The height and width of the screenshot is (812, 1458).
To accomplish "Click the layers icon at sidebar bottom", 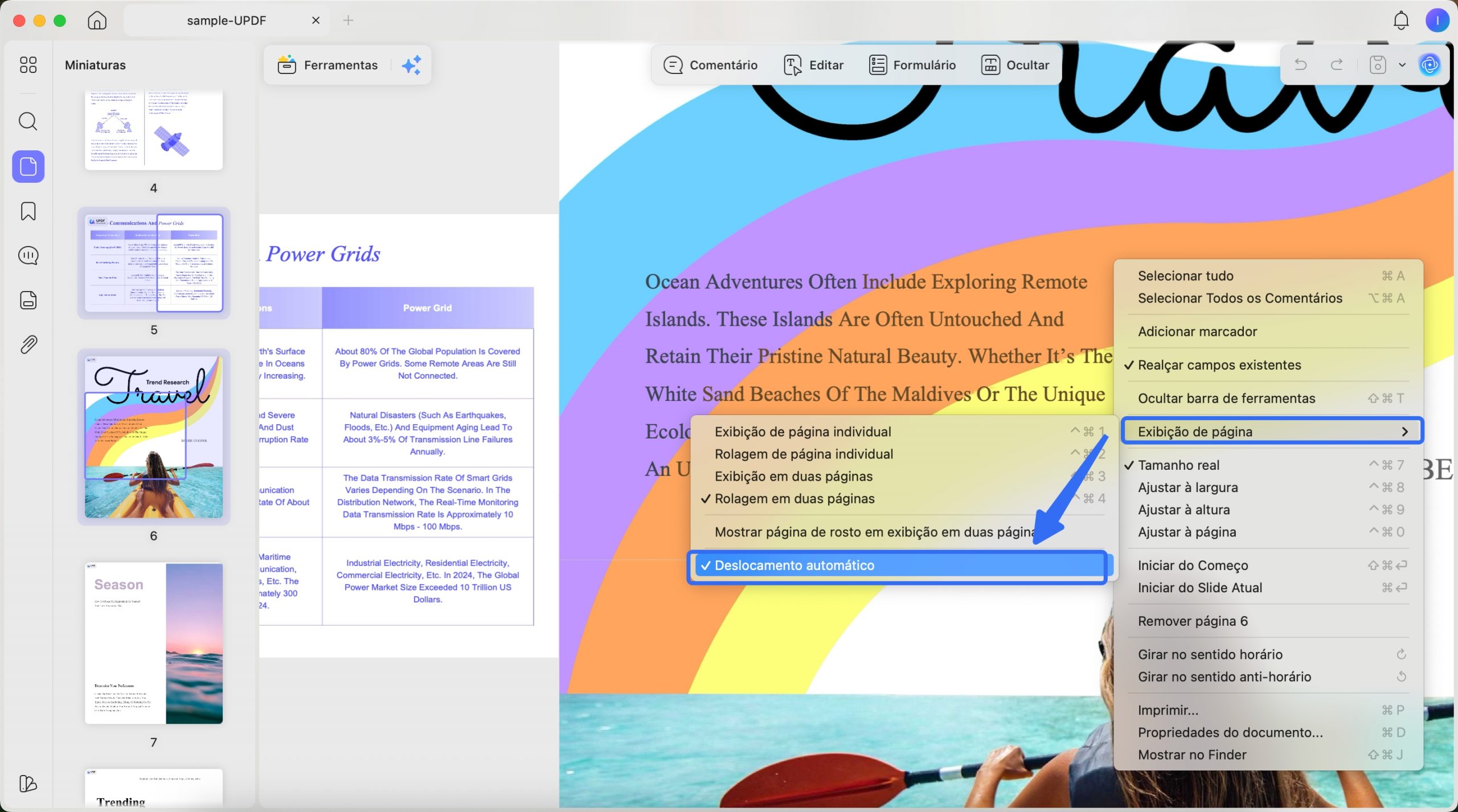I will click(28, 784).
